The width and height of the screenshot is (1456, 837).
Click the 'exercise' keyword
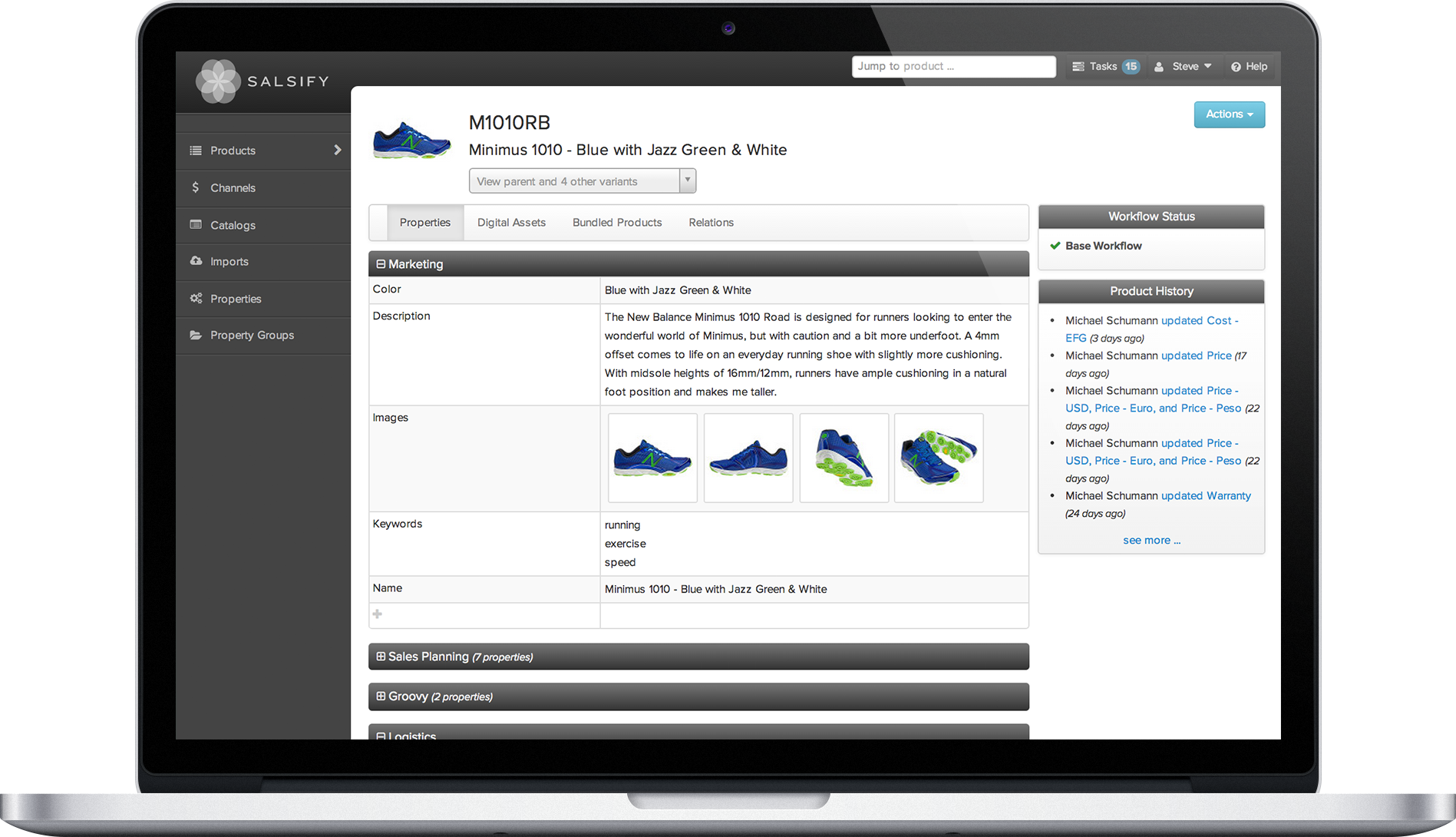coord(626,544)
